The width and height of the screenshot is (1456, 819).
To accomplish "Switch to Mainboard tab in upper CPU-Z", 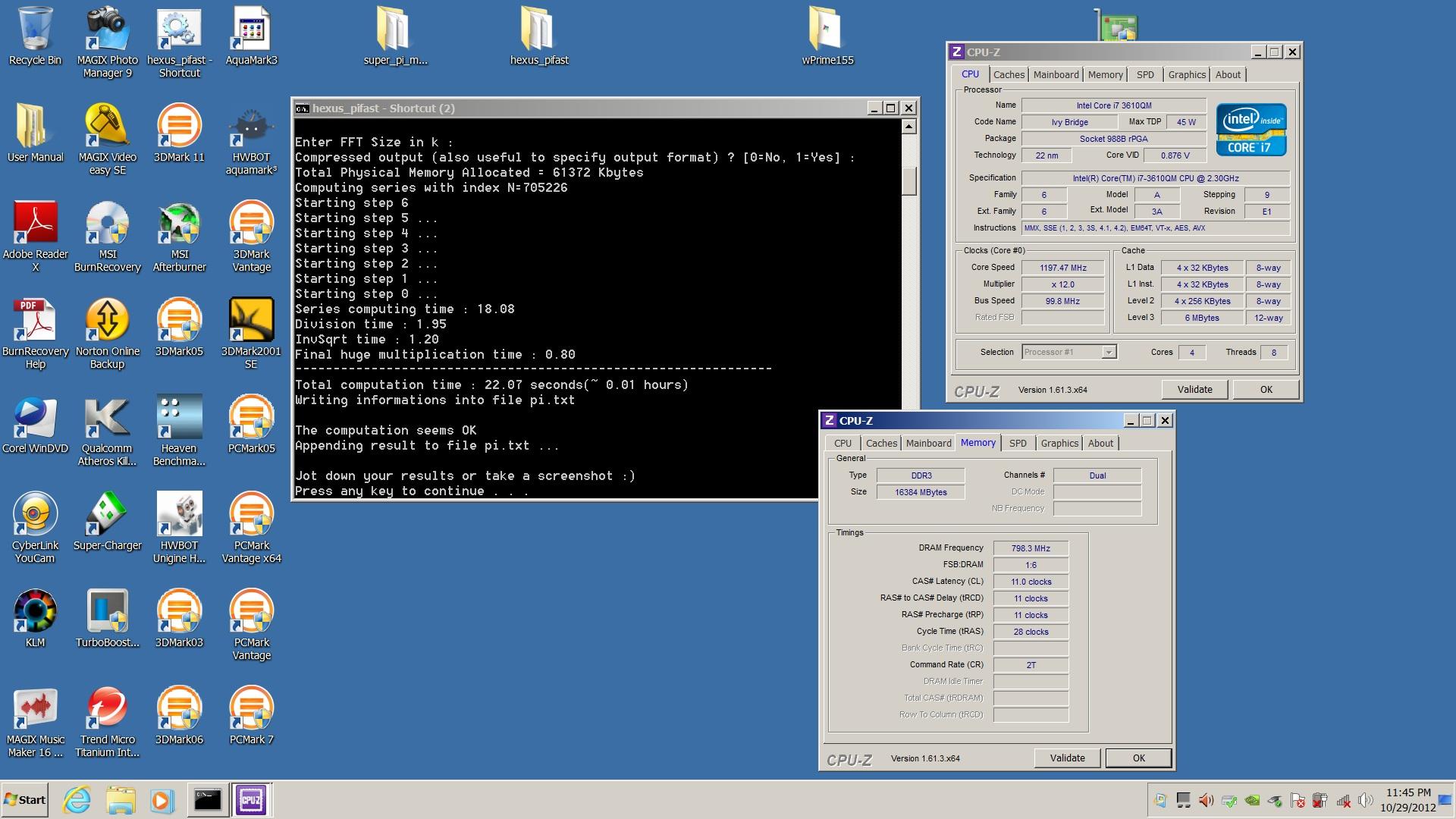I will pos(1056,74).
